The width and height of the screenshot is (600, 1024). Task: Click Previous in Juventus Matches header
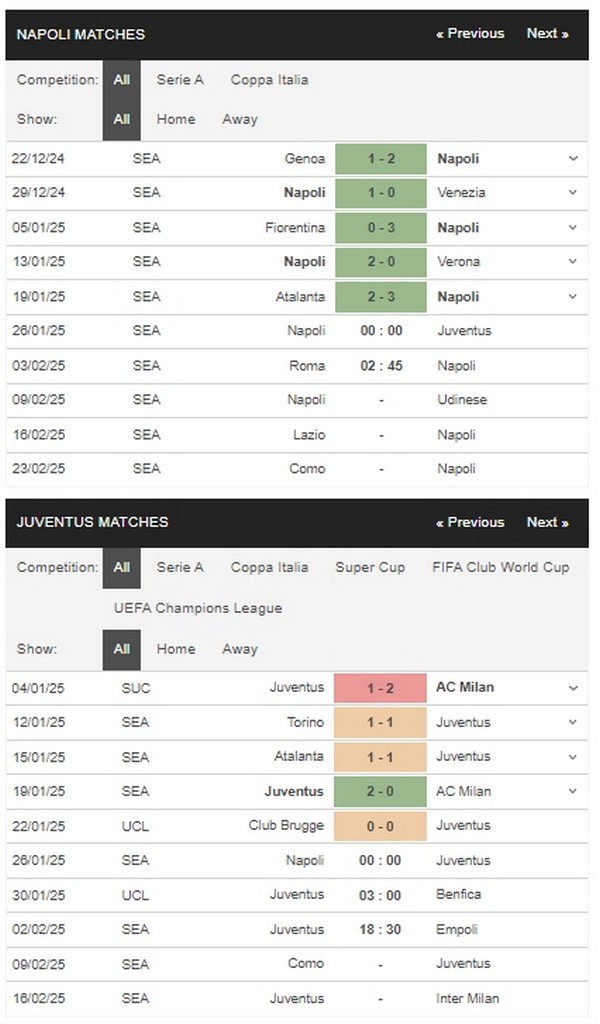point(469,522)
